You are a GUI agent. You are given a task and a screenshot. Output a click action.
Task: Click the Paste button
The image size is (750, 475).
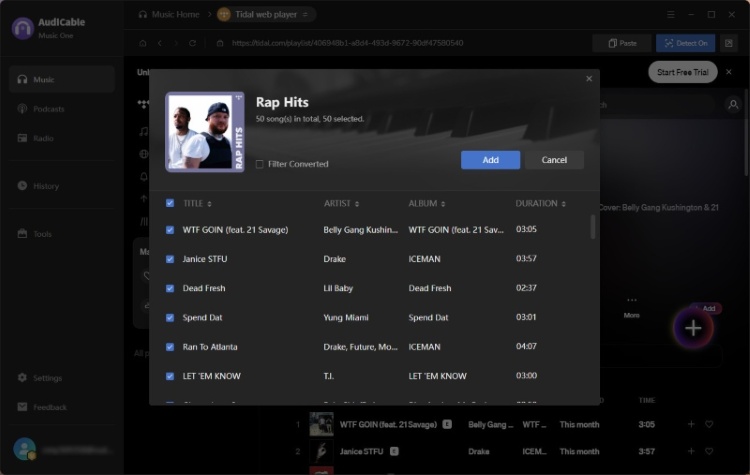coord(622,43)
